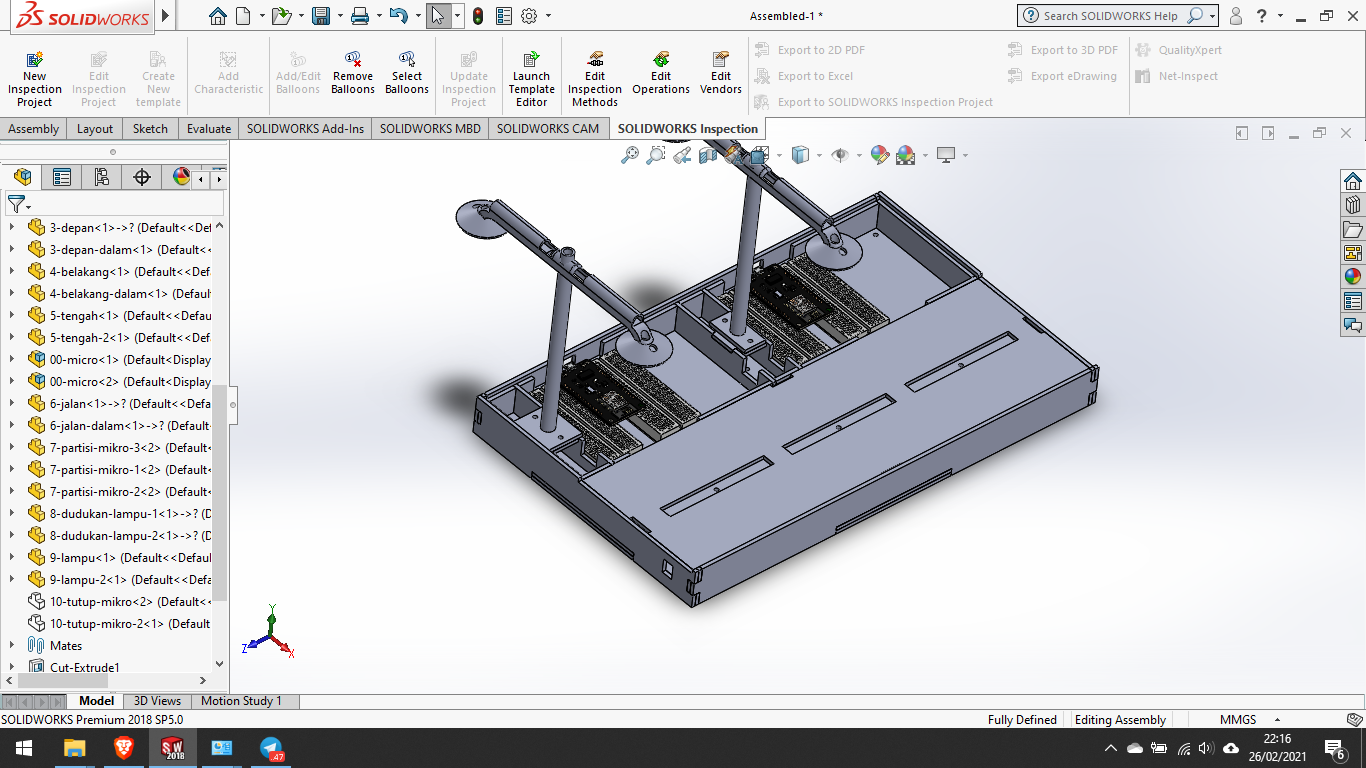Expand the SOLIDWORKS menu arrow
1366x768 pixels.
click(x=166, y=16)
